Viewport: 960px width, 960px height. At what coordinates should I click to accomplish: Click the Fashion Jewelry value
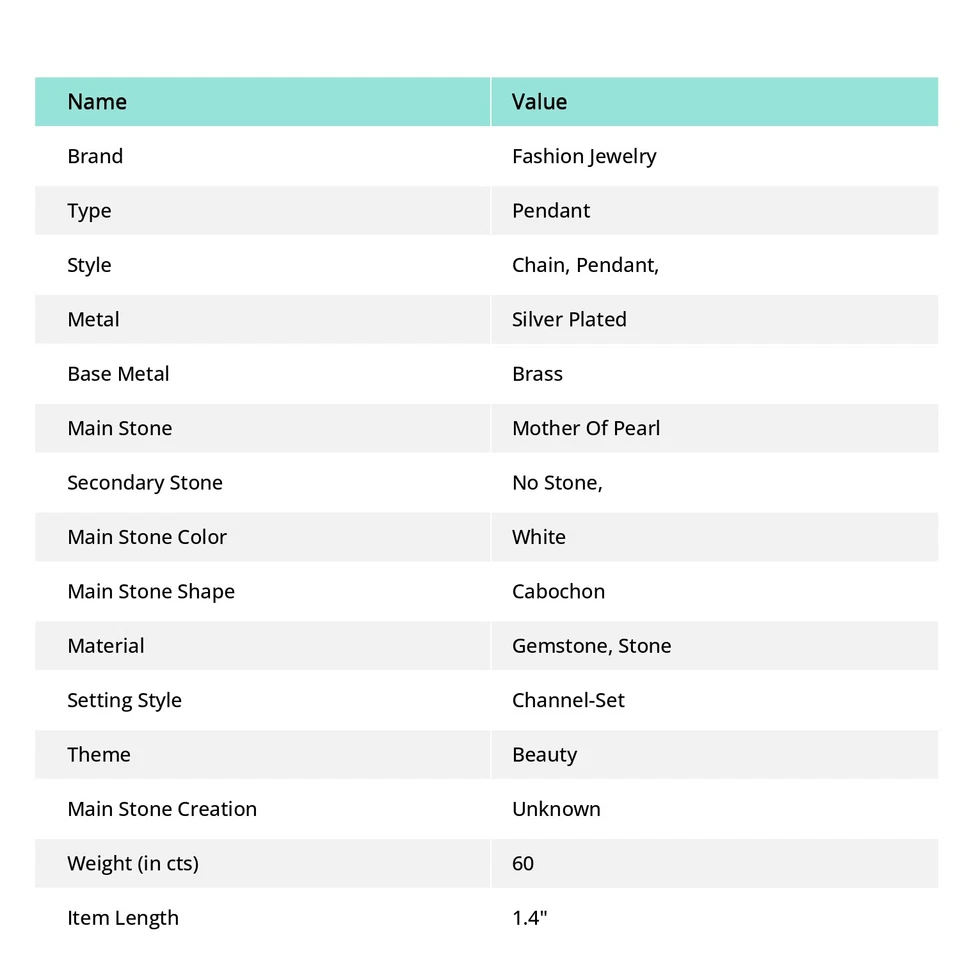pyautogui.click(x=584, y=156)
